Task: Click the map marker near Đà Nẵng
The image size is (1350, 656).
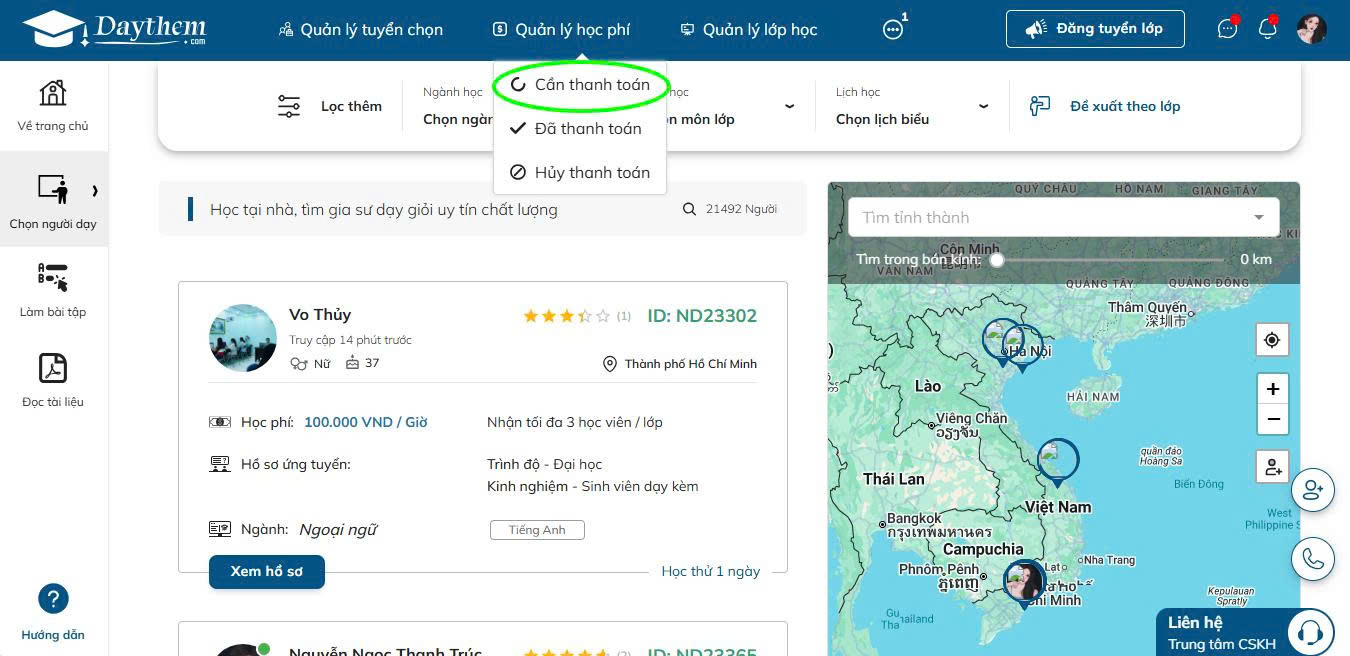Action: (1057, 462)
